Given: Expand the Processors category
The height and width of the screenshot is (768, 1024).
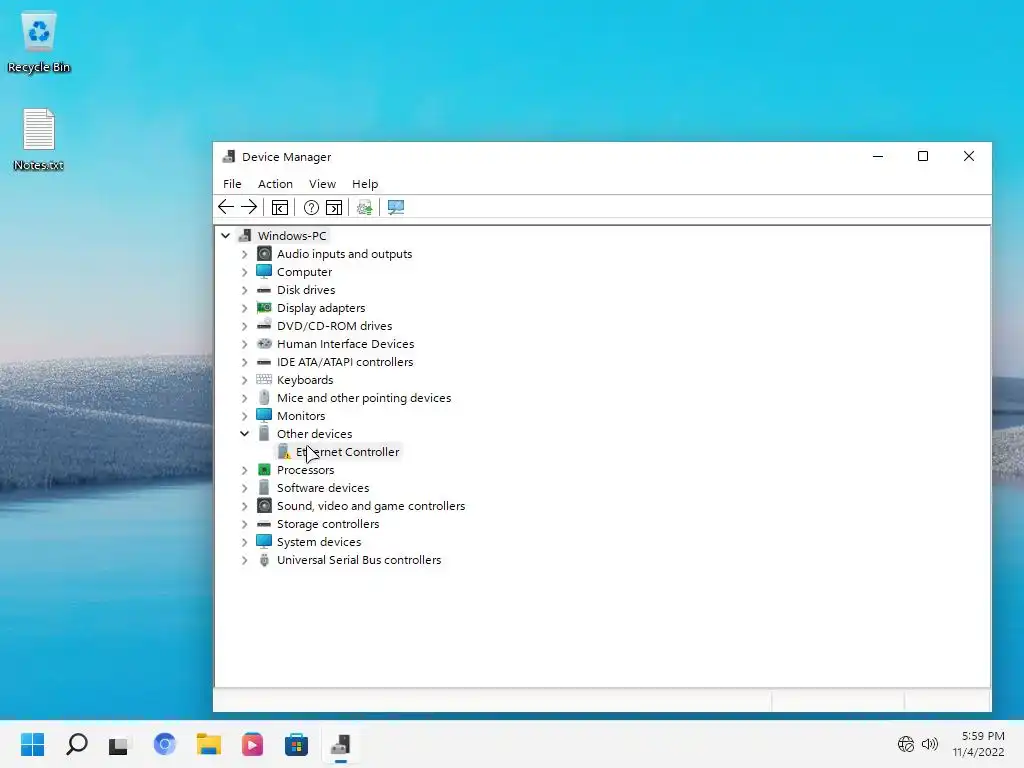Looking at the screenshot, I should click(x=244, y=470).
